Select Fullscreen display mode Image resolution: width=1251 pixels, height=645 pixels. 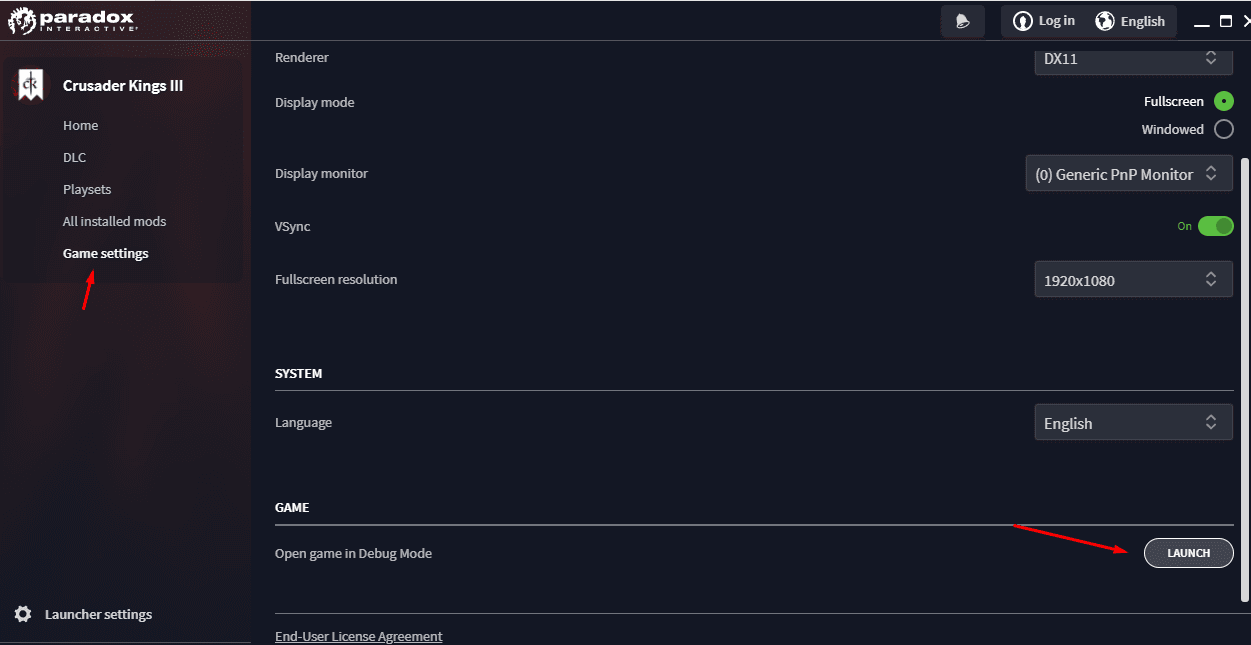point(1224,101)
